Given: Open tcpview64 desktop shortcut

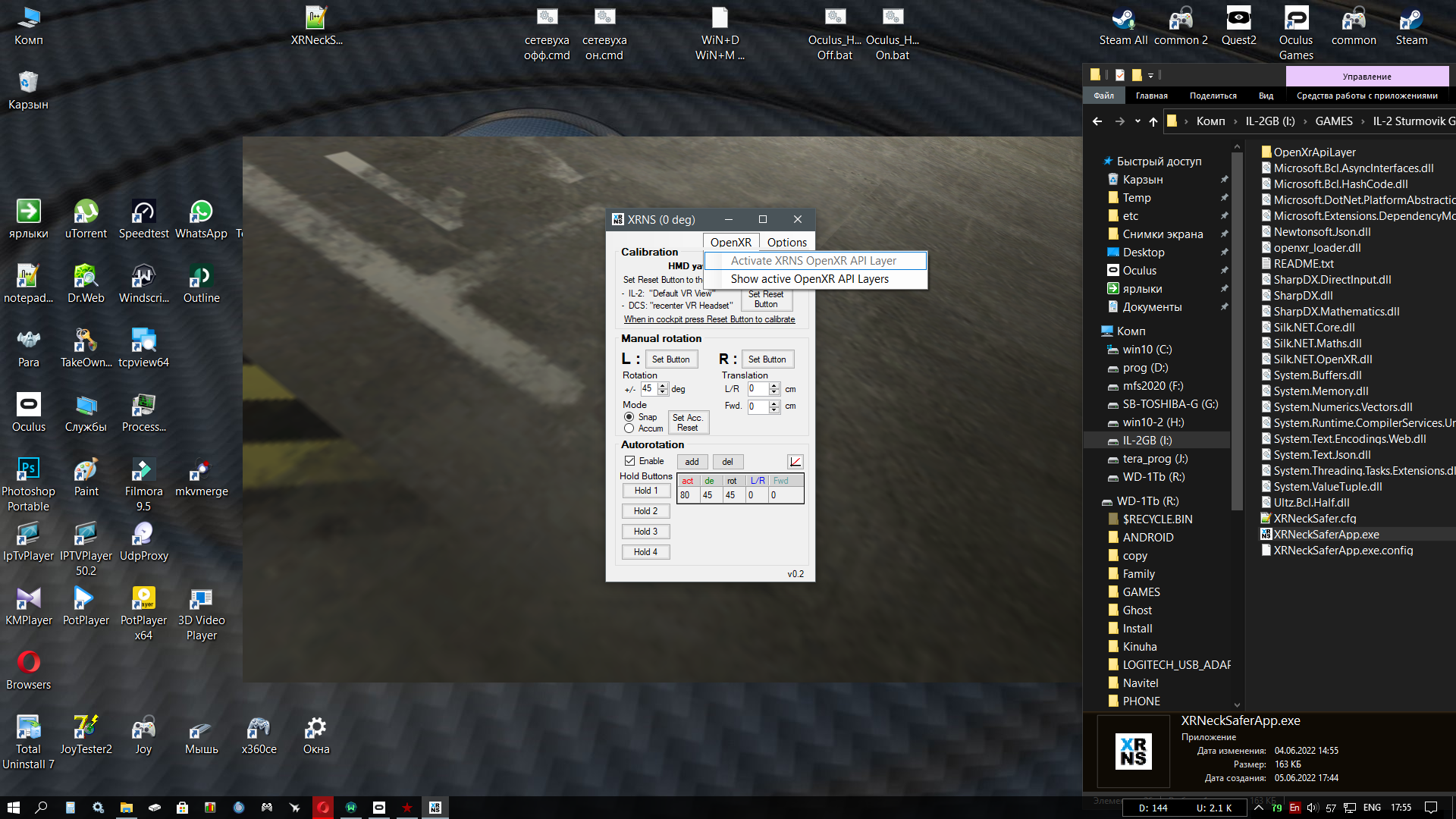Looking at the screenshot, I should (x=143, y=347).
